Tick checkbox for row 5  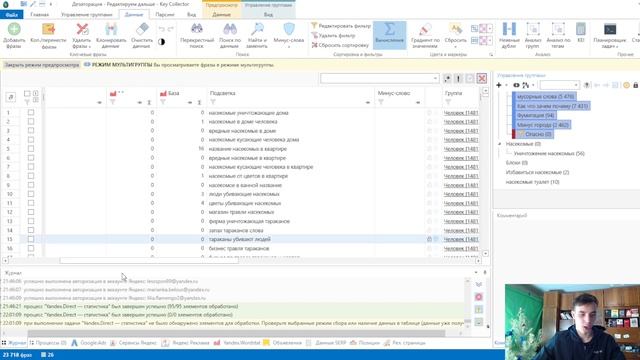[31, 149]
